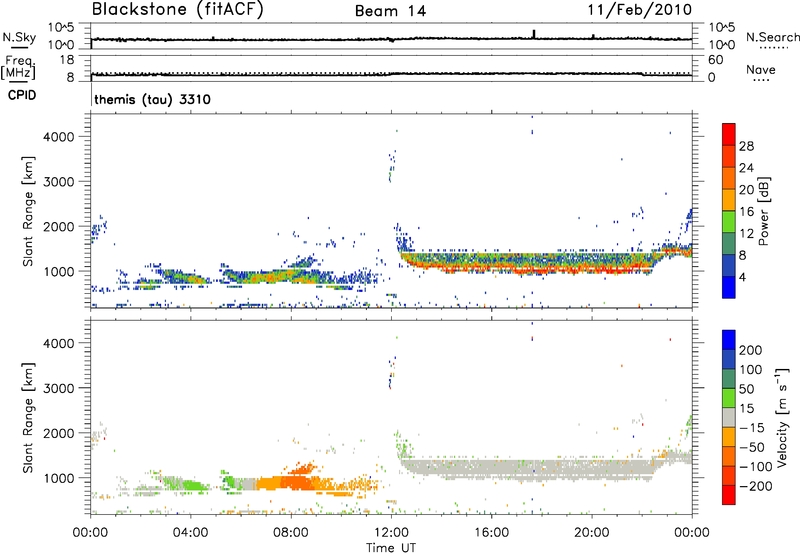Click the '08:00' time axis tick label
Viewport: 800px width, 554px height.
(x=291, y=533)
